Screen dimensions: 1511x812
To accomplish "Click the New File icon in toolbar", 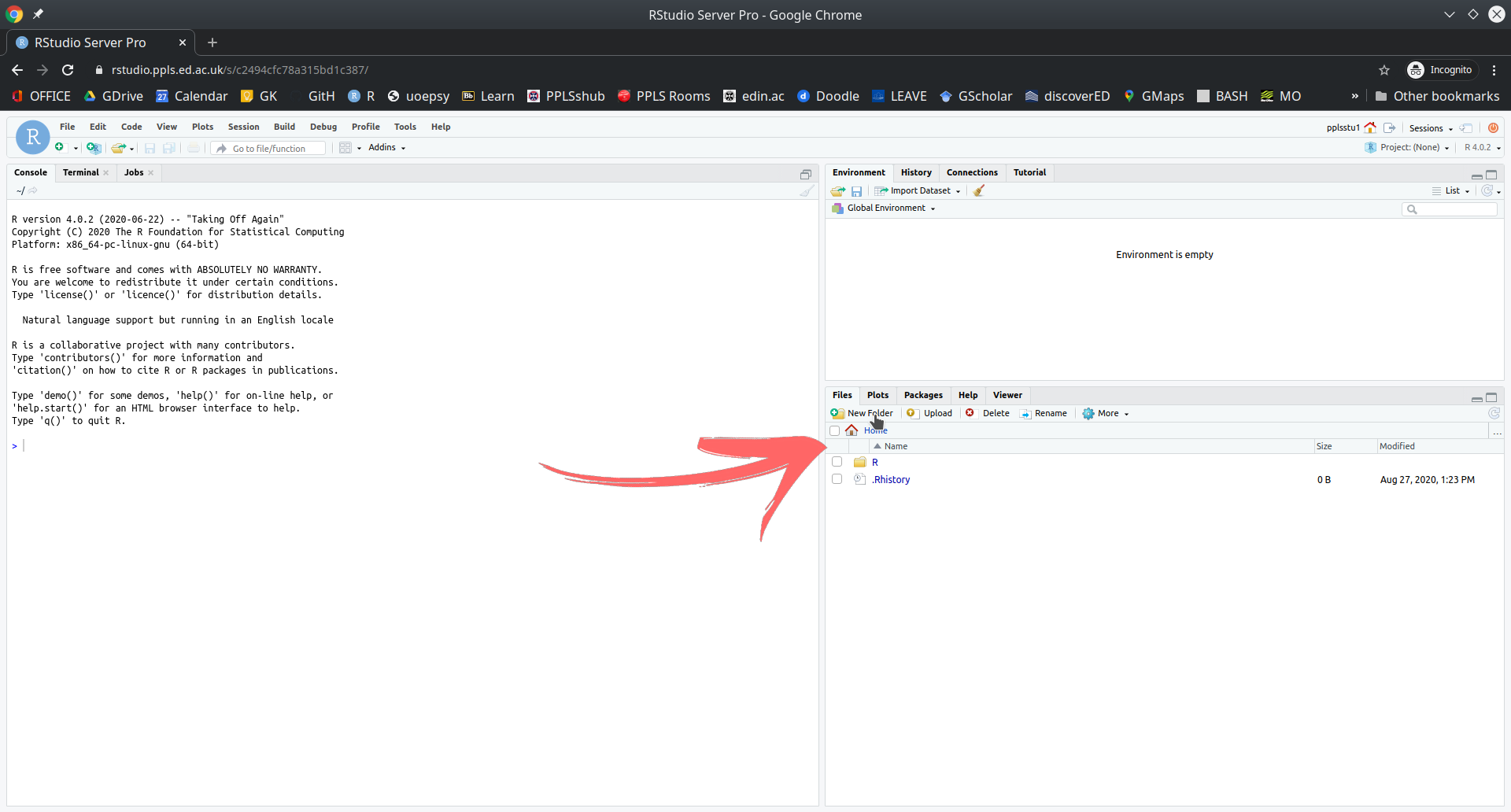I will tap(60, 148).
